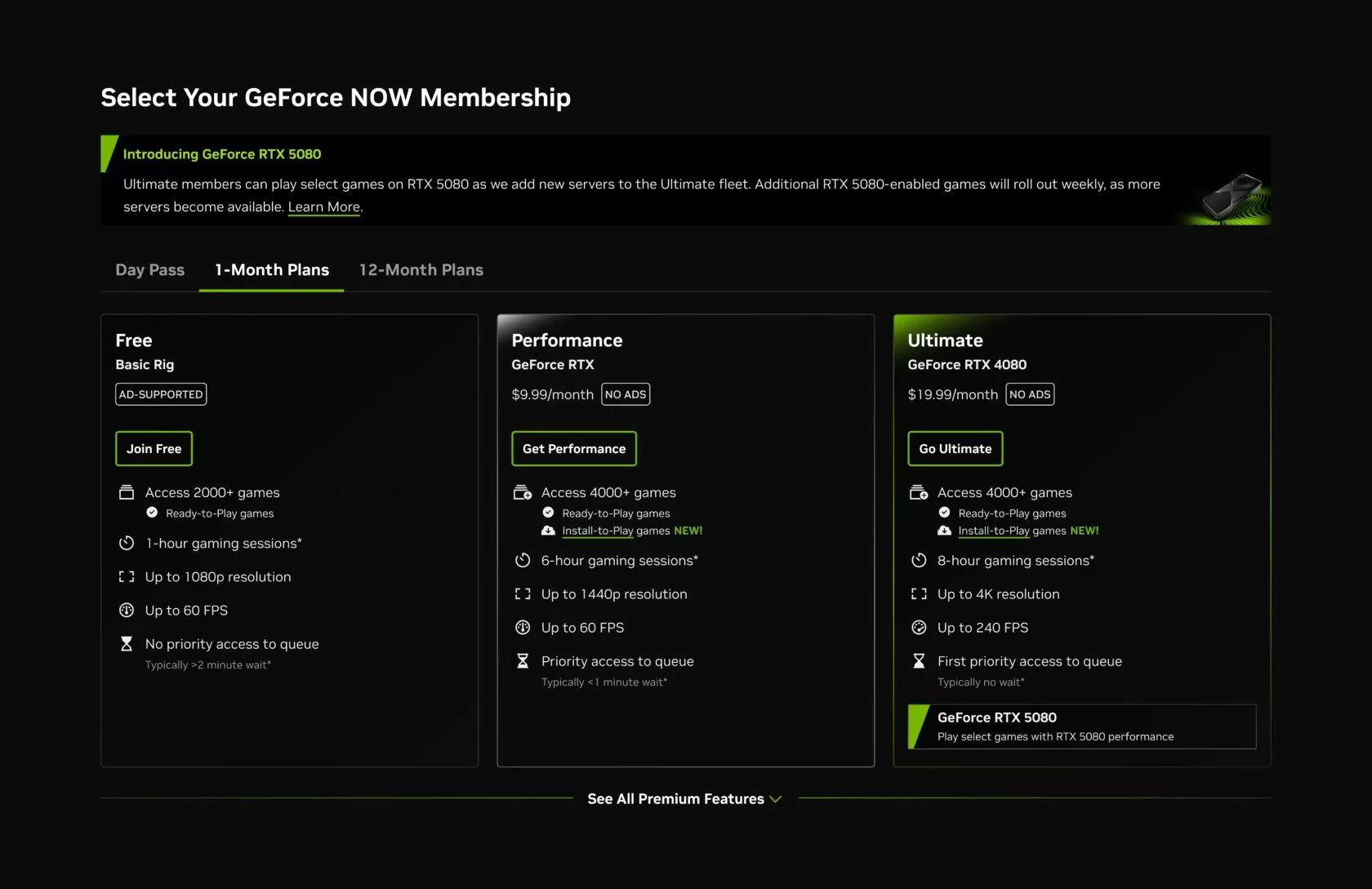This screenshot has width=1372, height=889.
Task: Click the Ultimate plan games library icon
Action: 919,492
